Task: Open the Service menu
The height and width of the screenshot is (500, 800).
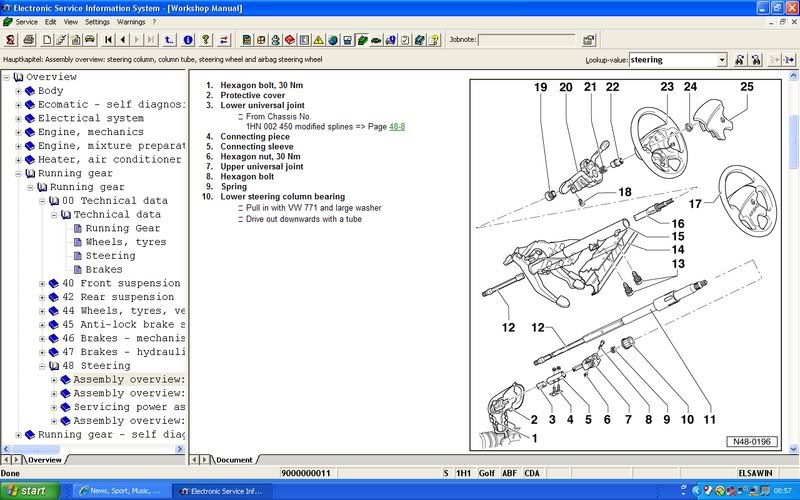Action: [x=27, y=22]
